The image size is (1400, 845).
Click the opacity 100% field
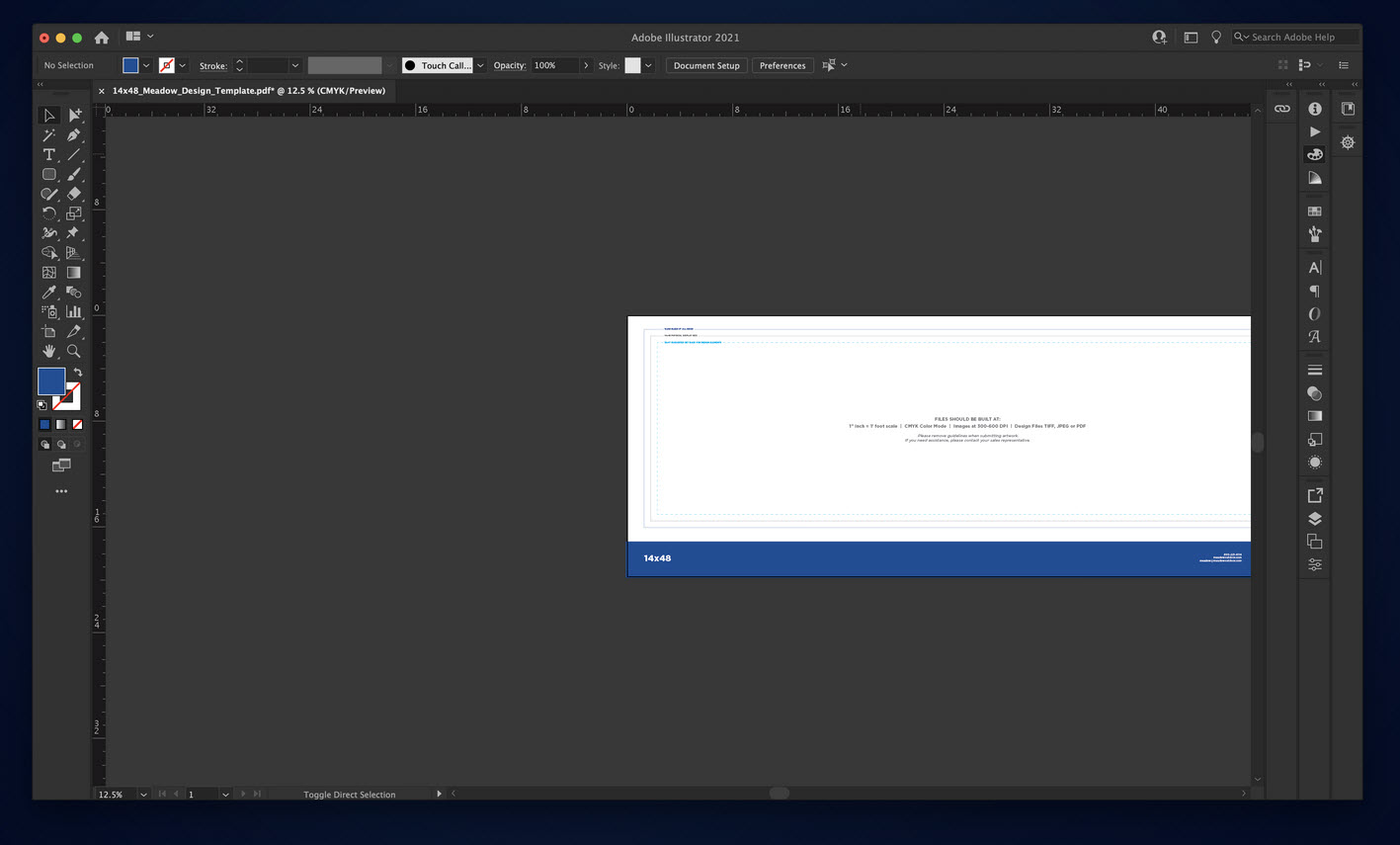coord(554,65)
